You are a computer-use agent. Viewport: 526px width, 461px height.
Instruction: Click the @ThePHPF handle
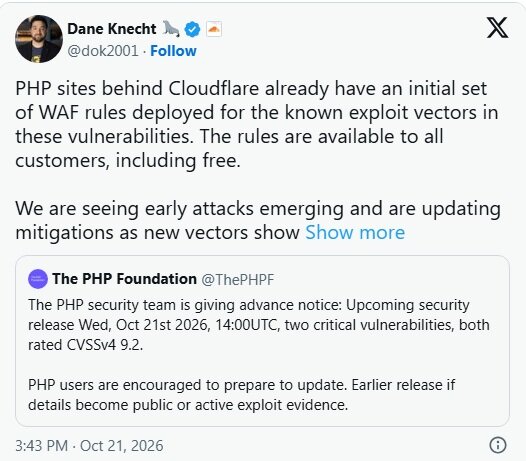pyautogui.click(x=238, y=279)
